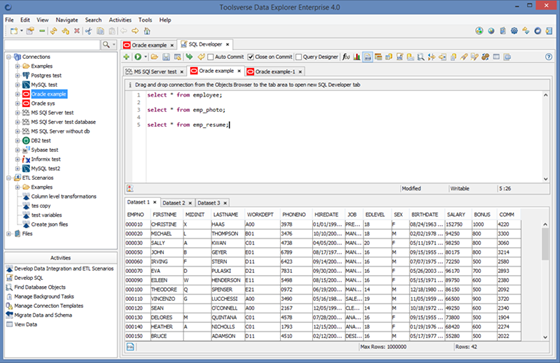Expand the Files tree node
560x363 pixels.
click(9, 234)
